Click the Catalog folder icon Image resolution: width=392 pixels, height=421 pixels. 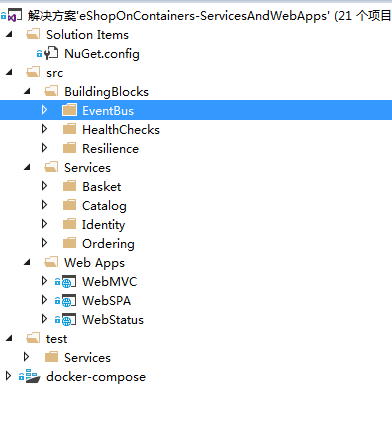click(x=69, y=205)
